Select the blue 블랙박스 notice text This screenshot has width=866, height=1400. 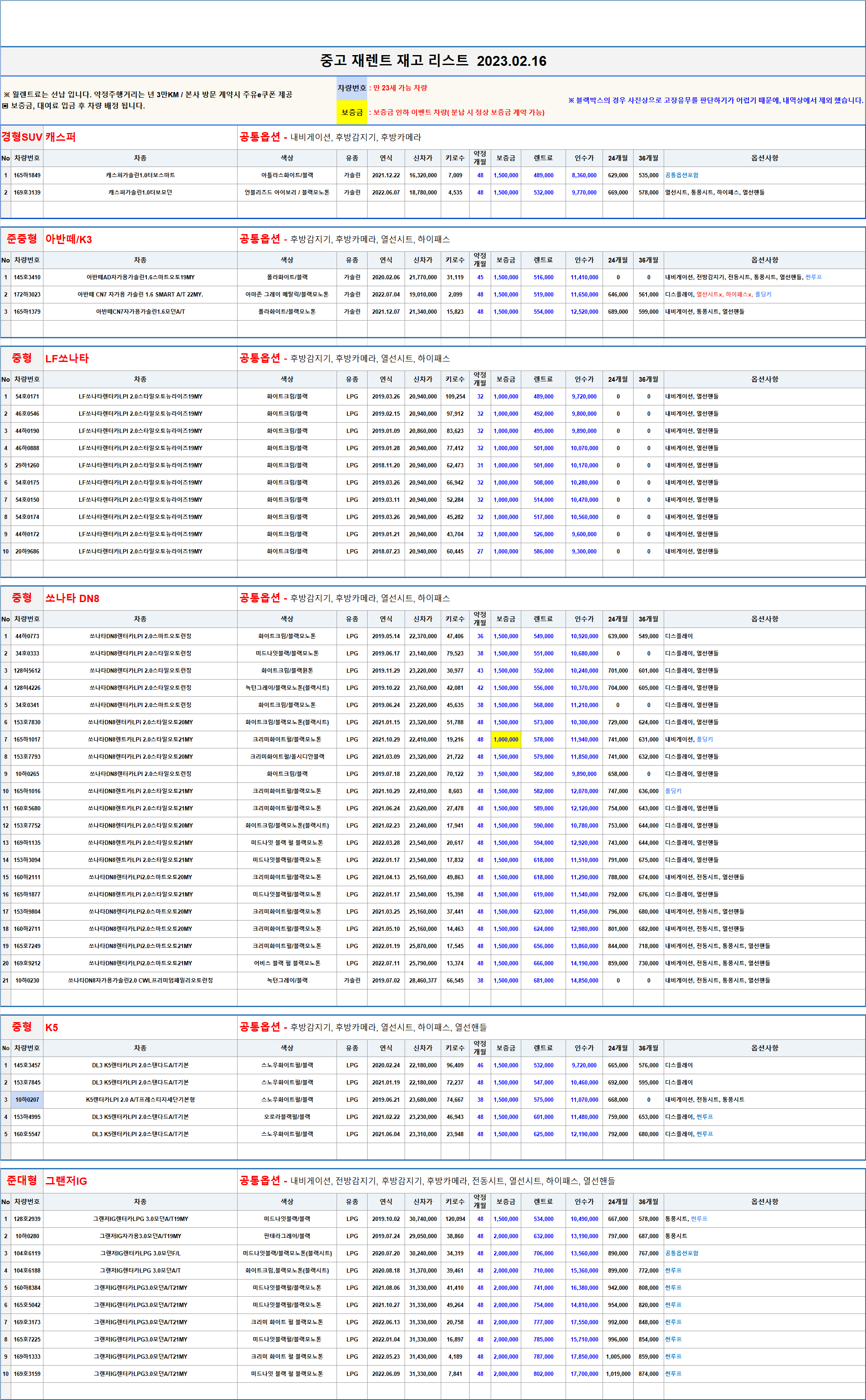pyautogui.click(x=715, y=100)
